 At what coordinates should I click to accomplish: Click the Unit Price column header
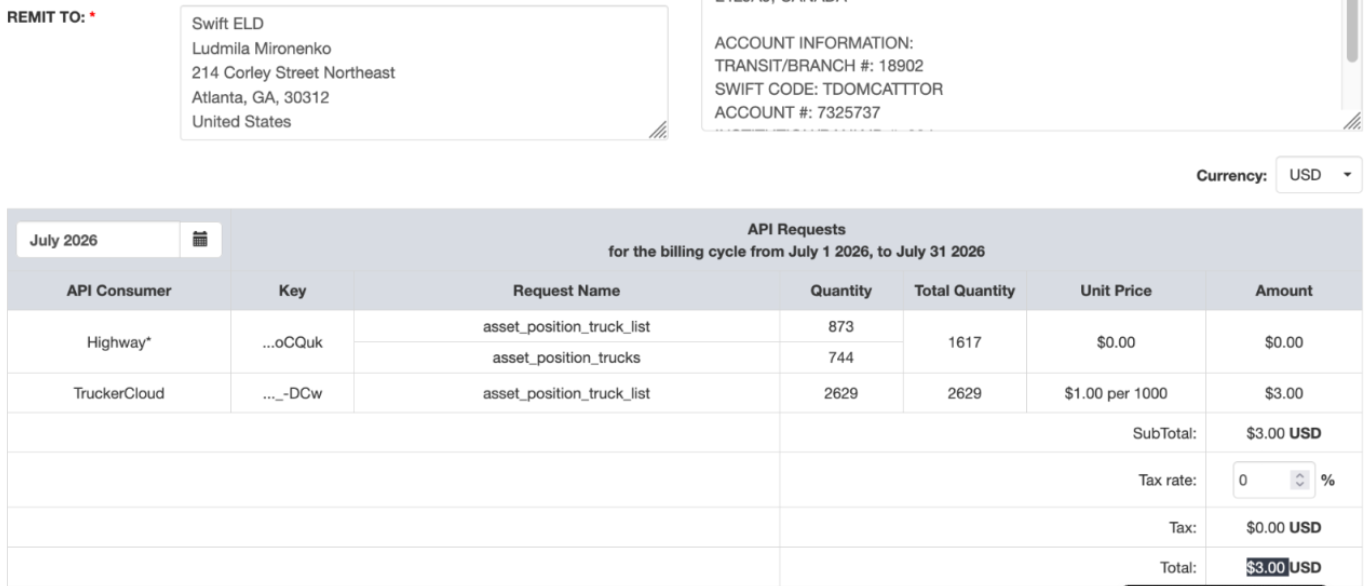1117,291
